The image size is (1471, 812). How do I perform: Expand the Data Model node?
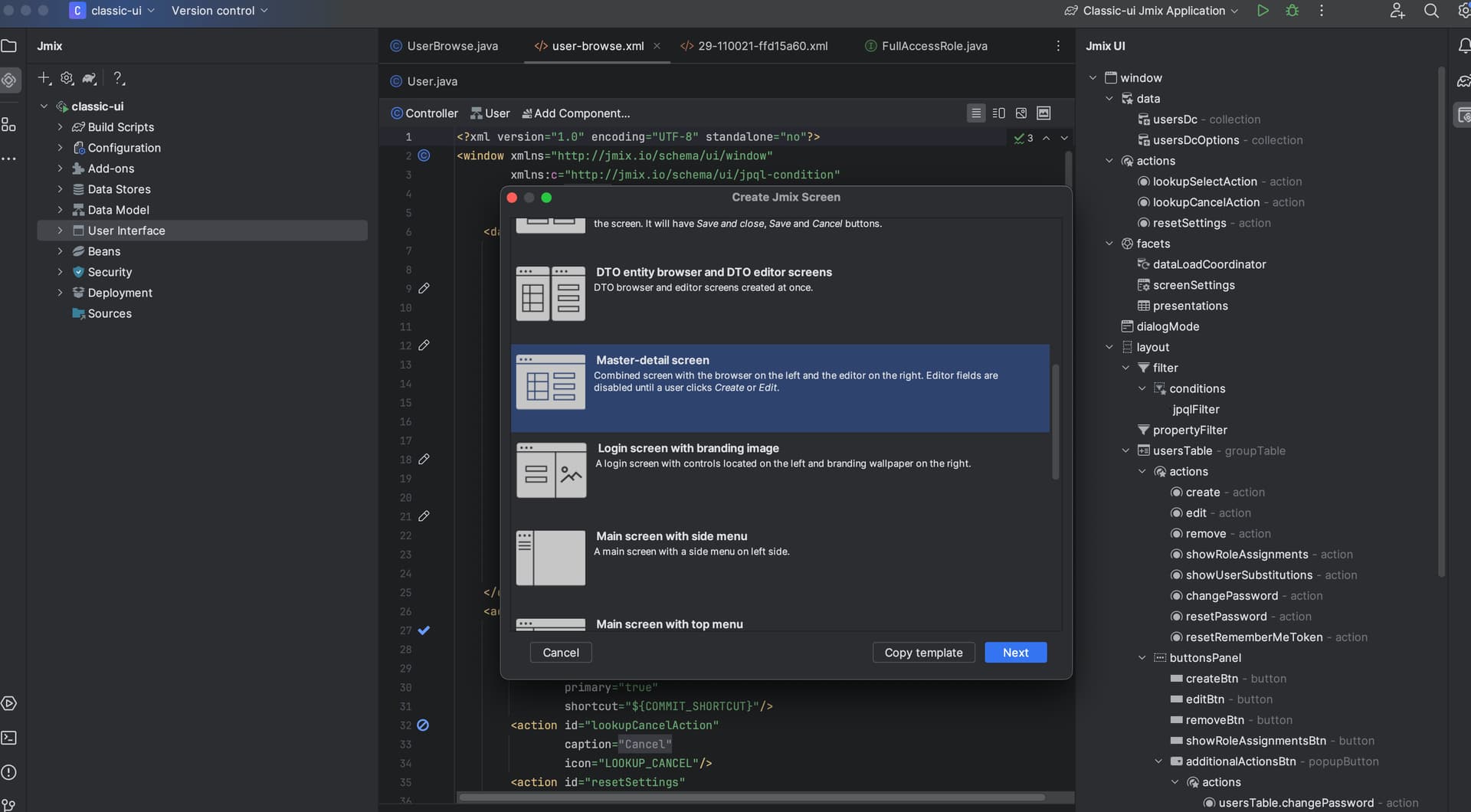pyautogui.click(x=60, y=210)
